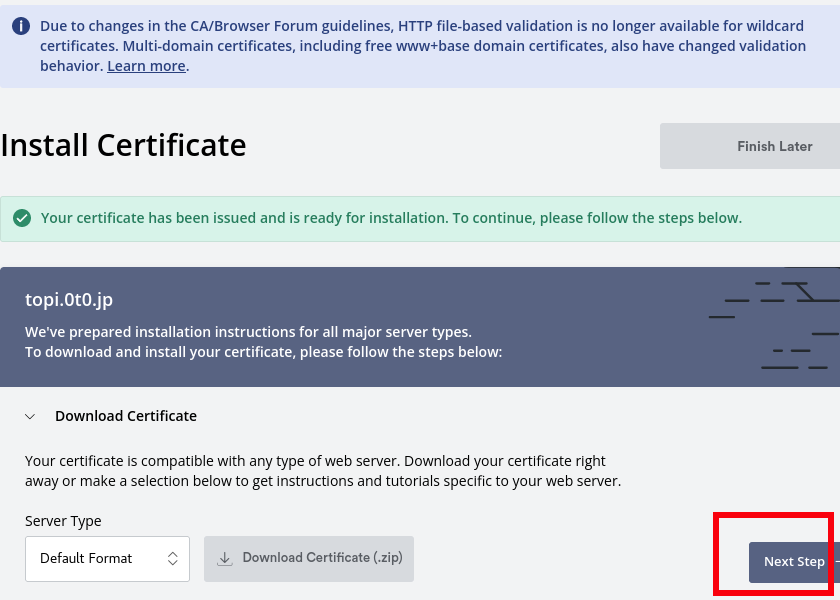
Task: Click the Download Certificate section title
Action: tap(126, 416)
